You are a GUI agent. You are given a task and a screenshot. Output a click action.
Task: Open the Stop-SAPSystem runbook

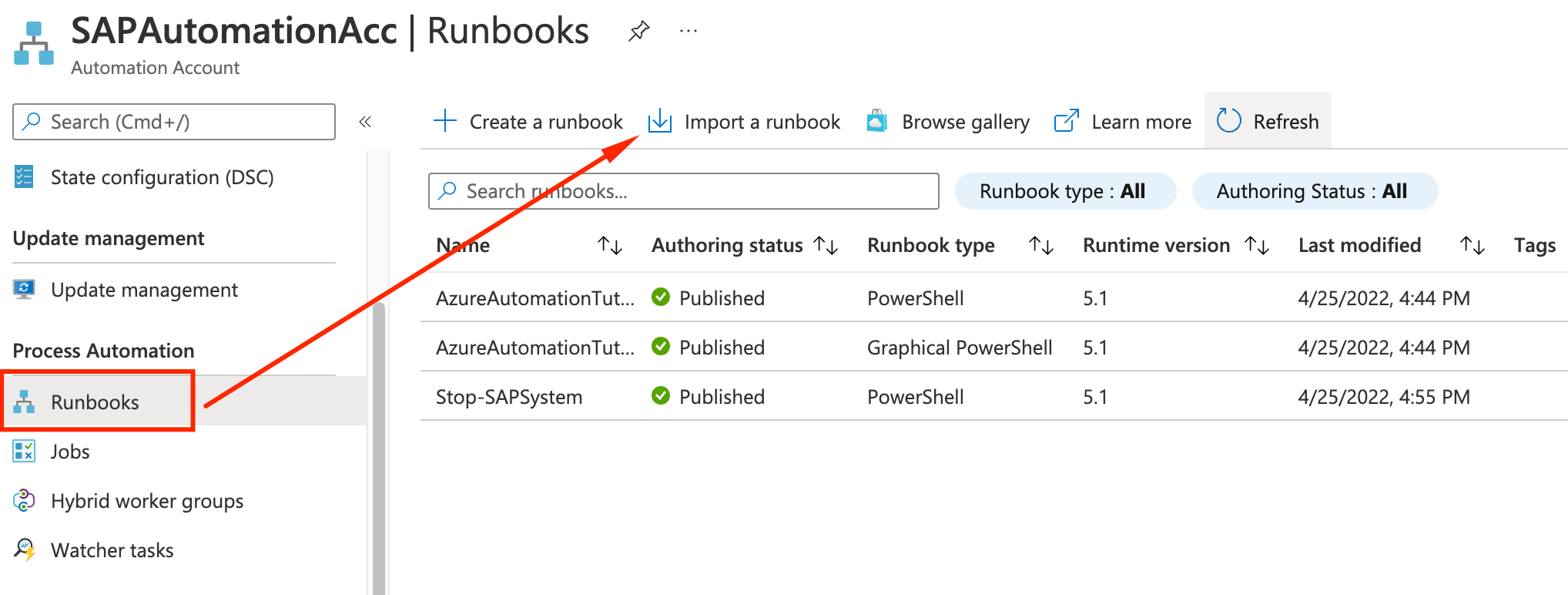click(509, 397)
